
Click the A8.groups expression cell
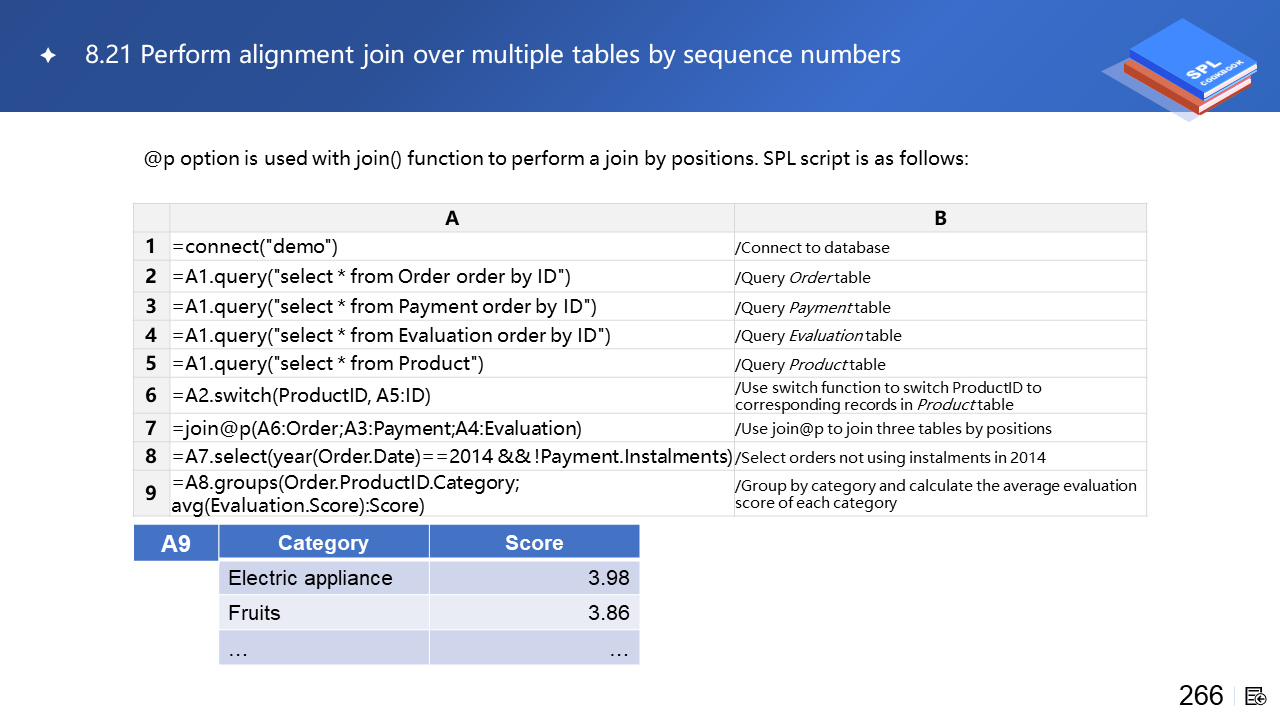tap(452, 494)
